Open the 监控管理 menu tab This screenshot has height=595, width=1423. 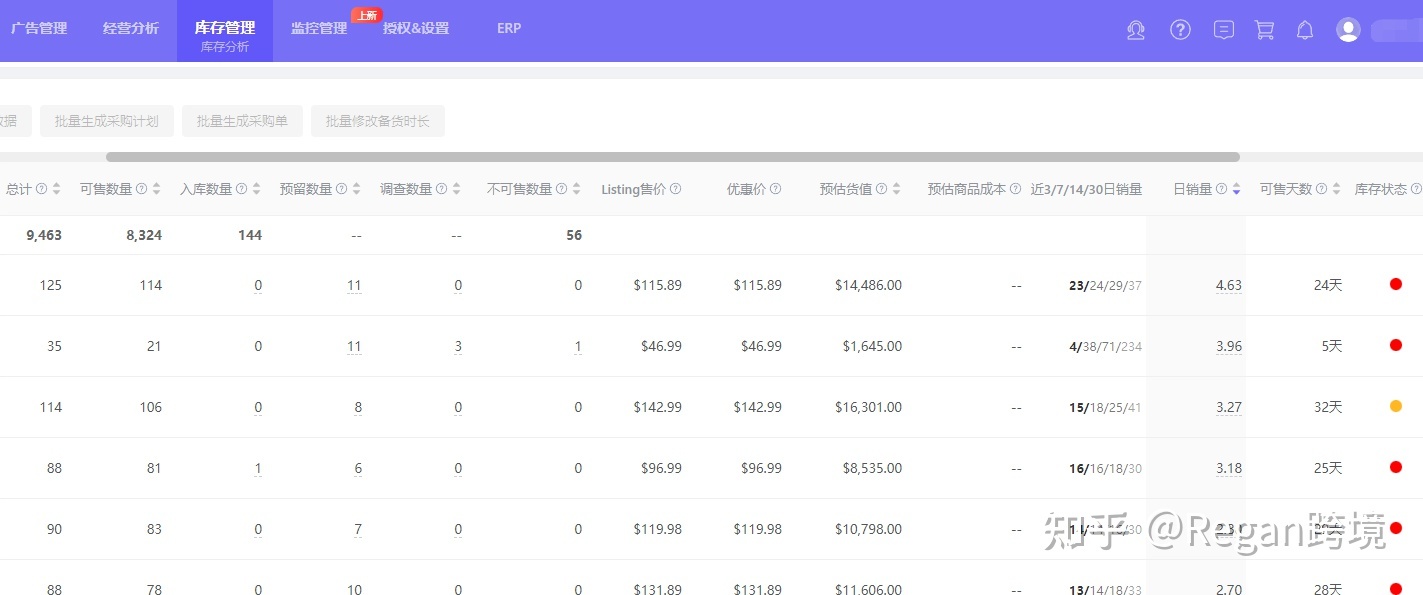(319, 28)
